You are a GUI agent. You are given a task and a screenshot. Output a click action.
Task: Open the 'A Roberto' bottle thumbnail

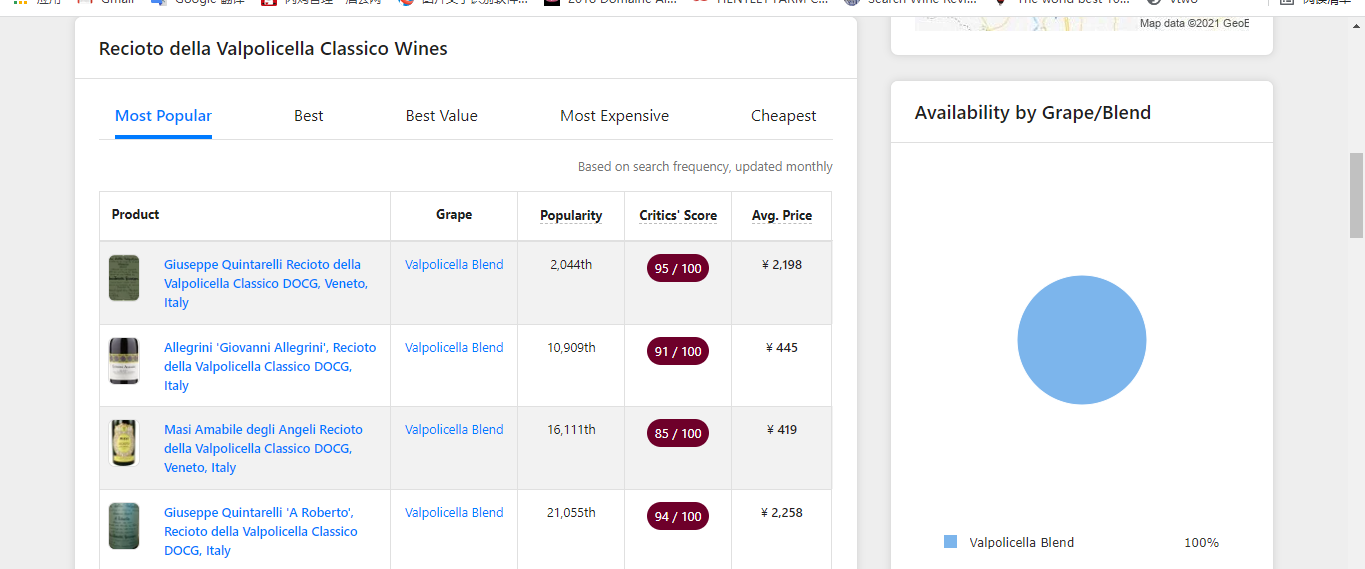(x=124, y=526)
